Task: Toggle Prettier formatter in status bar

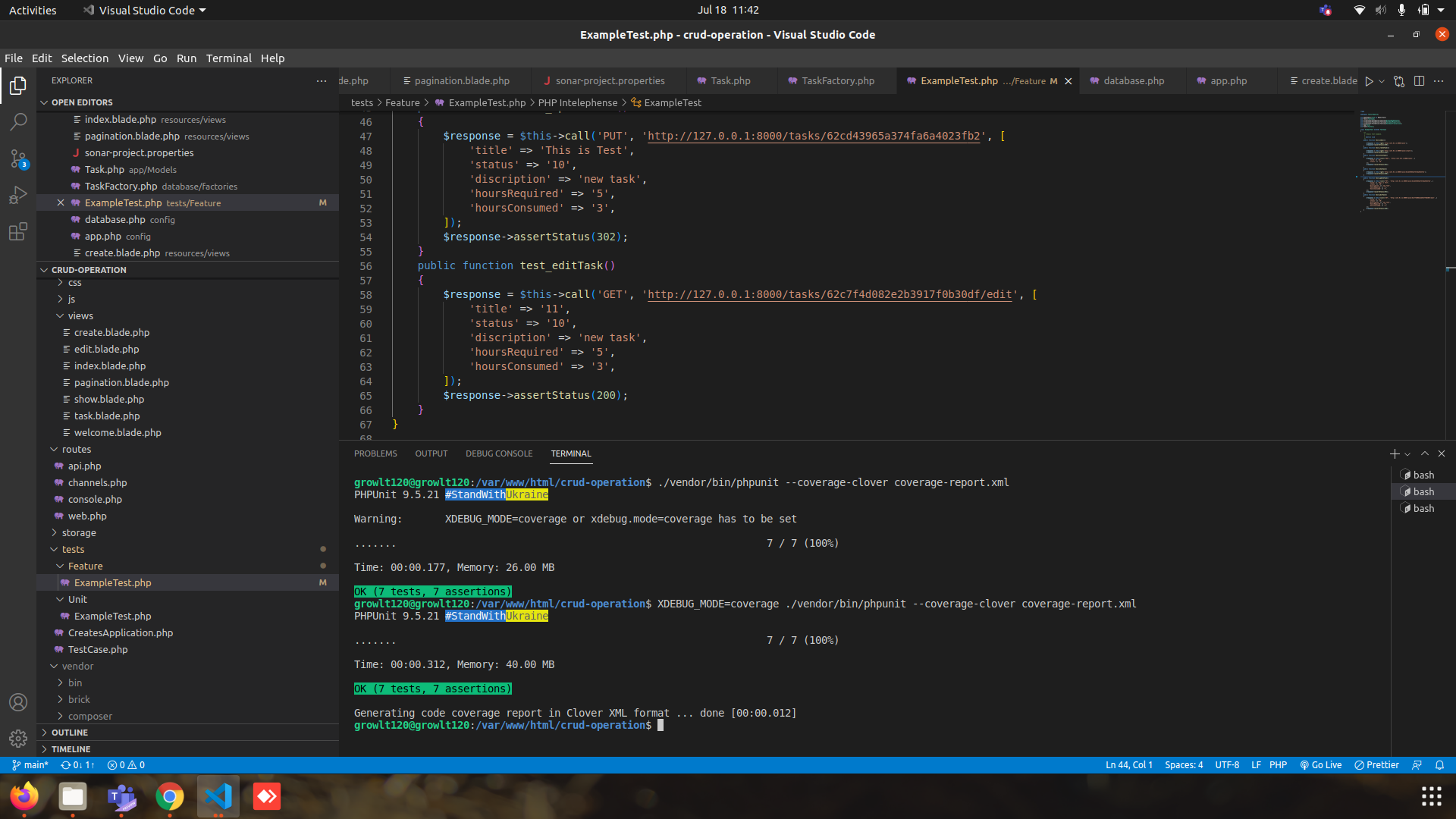Action: [1376, 765]
